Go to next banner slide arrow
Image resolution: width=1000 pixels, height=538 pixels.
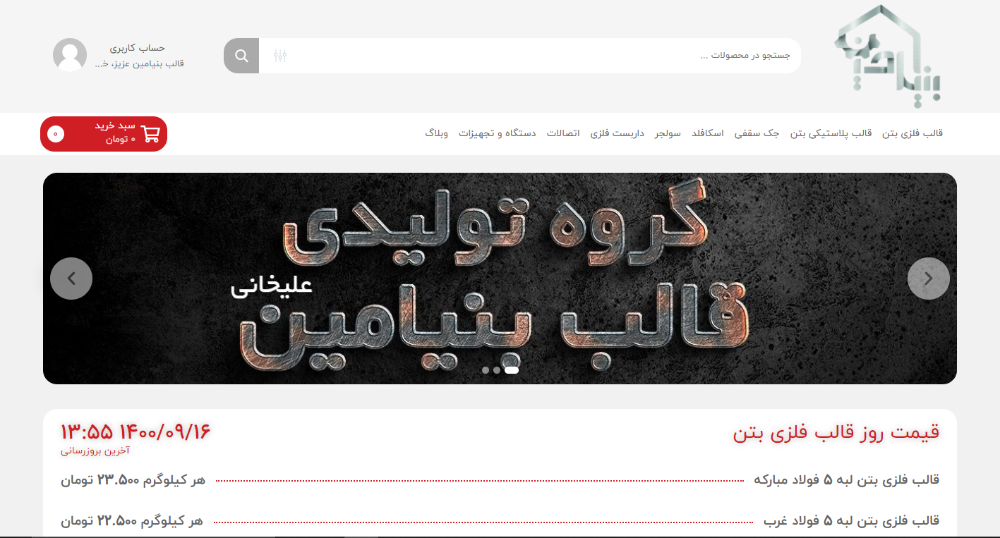pyautogui.click(x=928, y=279)
